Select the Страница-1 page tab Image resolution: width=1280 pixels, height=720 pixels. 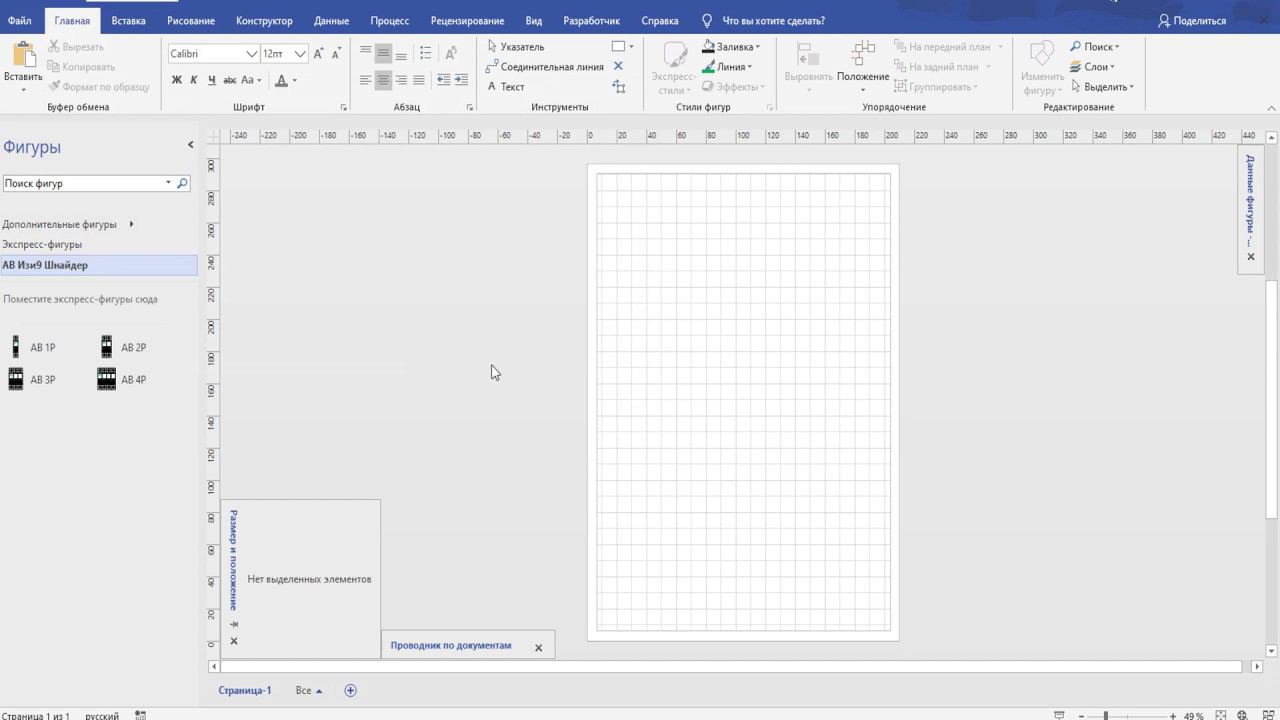click(x=245, y=691)
